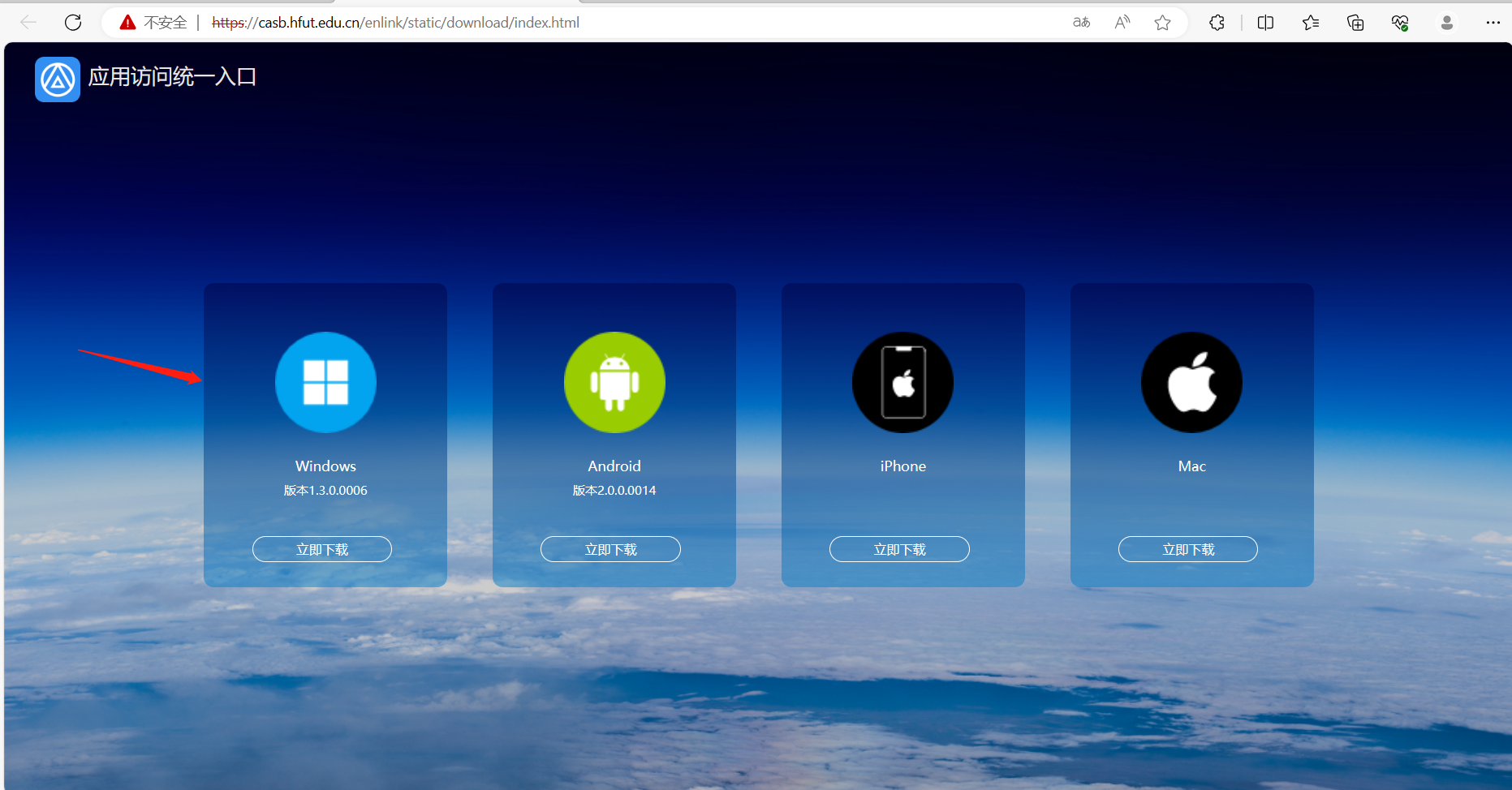Open the favorites list
The image size is (1512, 790).
[x=1311, y=23]
